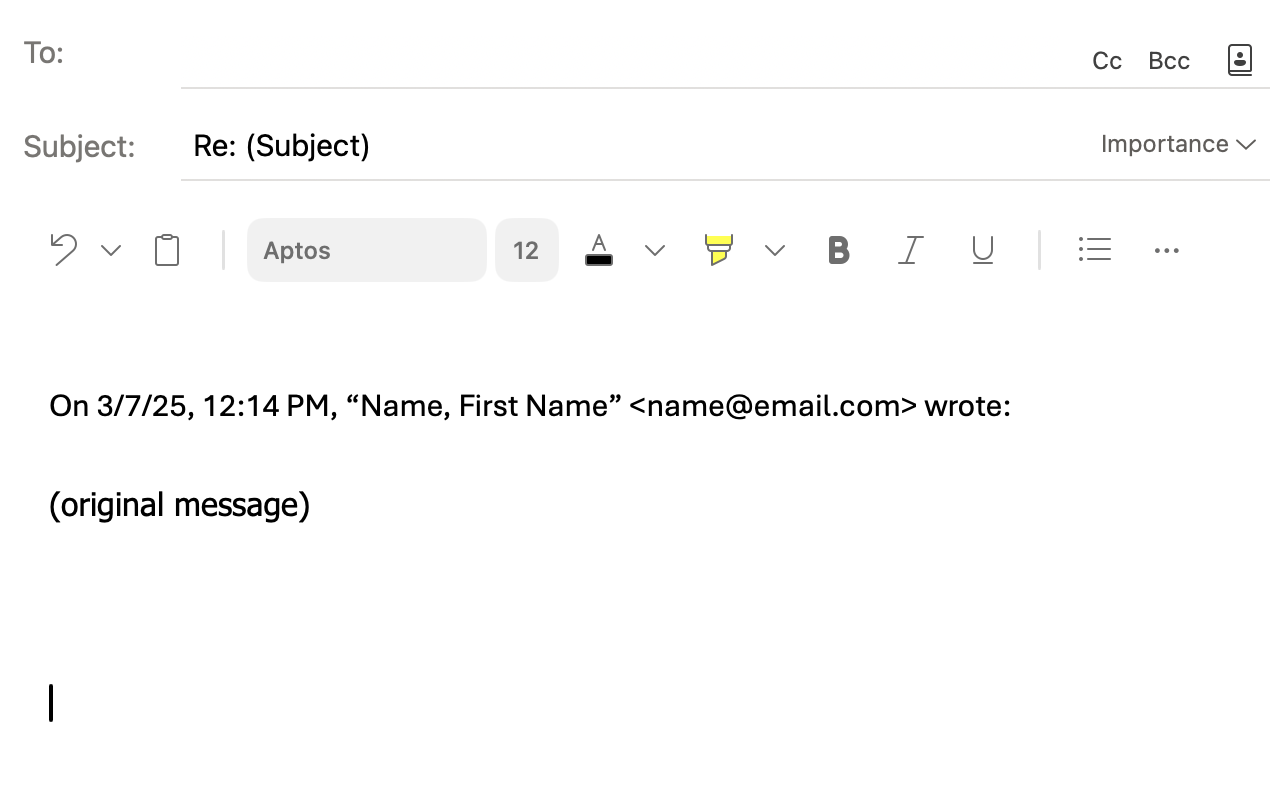
Task: Show the Cc field
Action: [1107, 61]
